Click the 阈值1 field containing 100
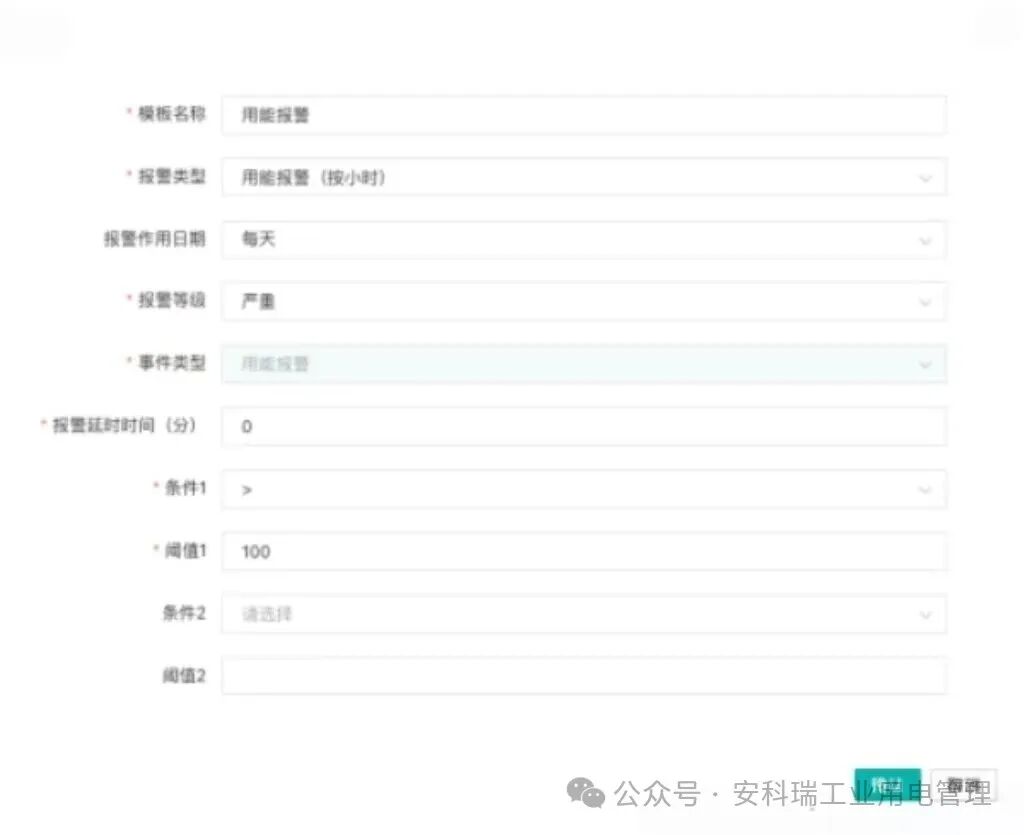The image size is (1024, 835). point(584,552)
